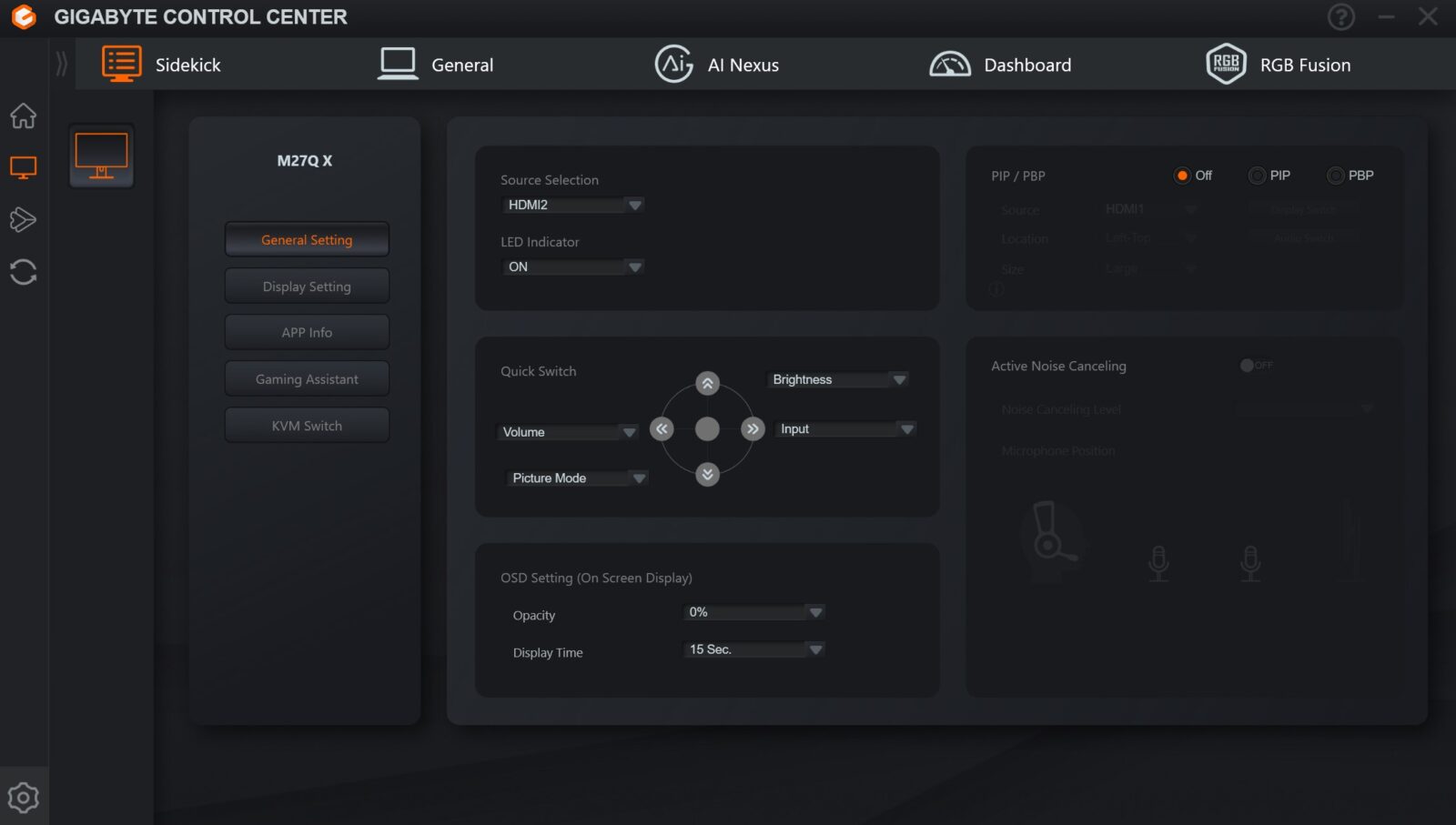The width and height of the screenshot is (1456, 825).
Task: Select the PBP radio button
Action: [1335, 176]
